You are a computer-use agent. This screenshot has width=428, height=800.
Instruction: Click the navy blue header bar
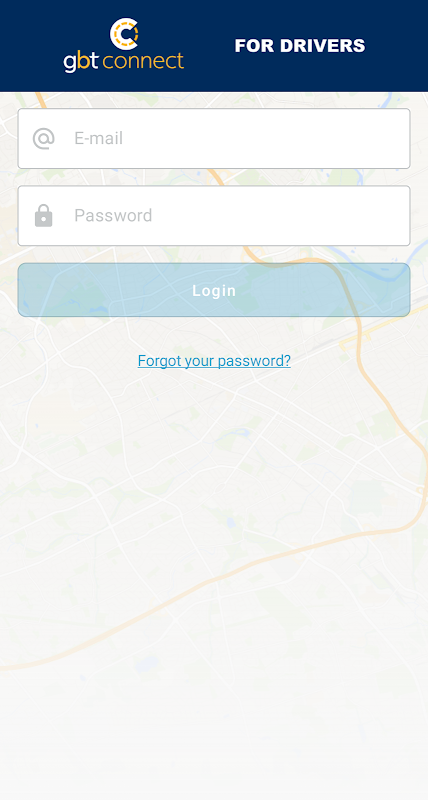tap(214, 46)
